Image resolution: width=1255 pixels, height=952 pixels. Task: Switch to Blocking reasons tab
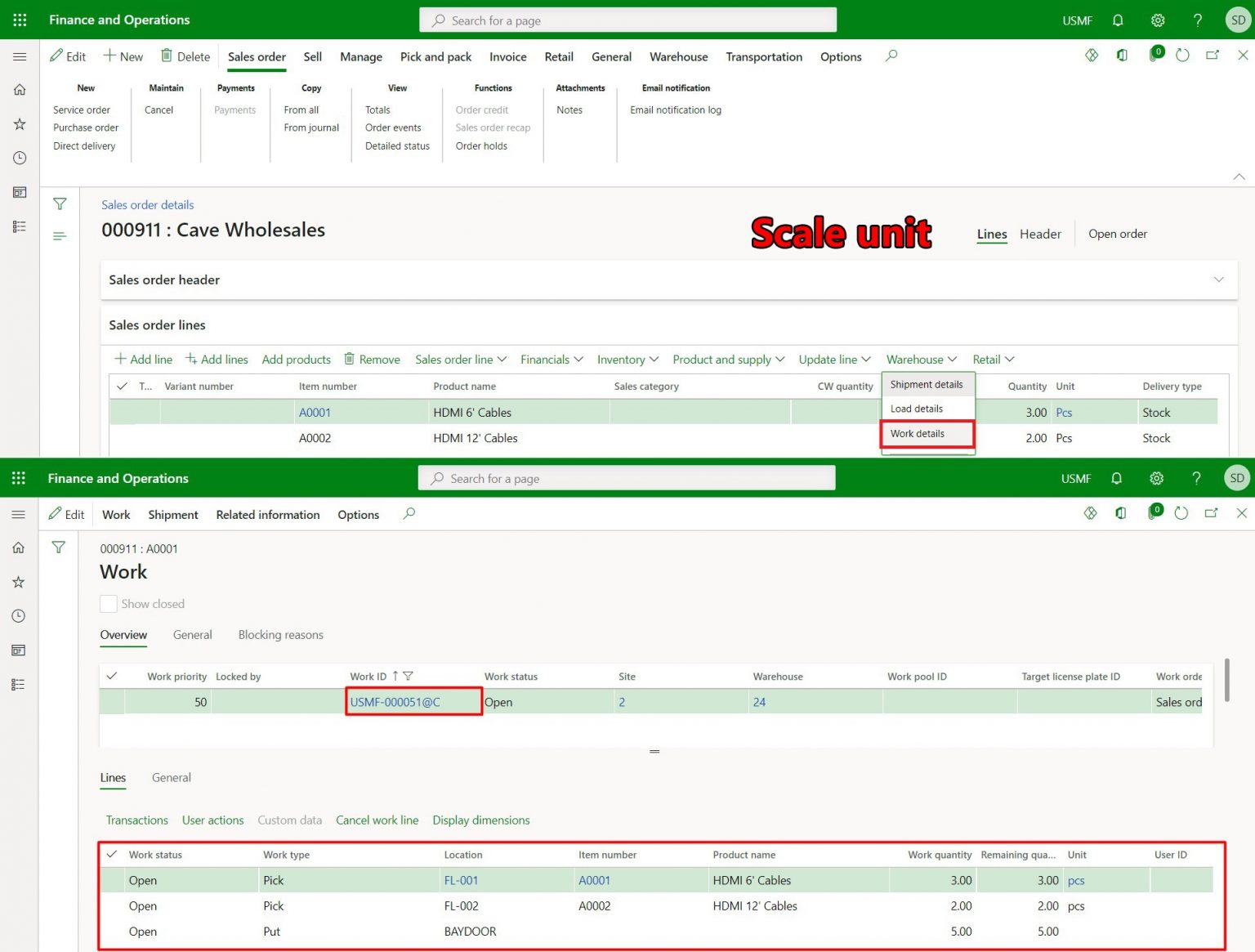point(280,635)
